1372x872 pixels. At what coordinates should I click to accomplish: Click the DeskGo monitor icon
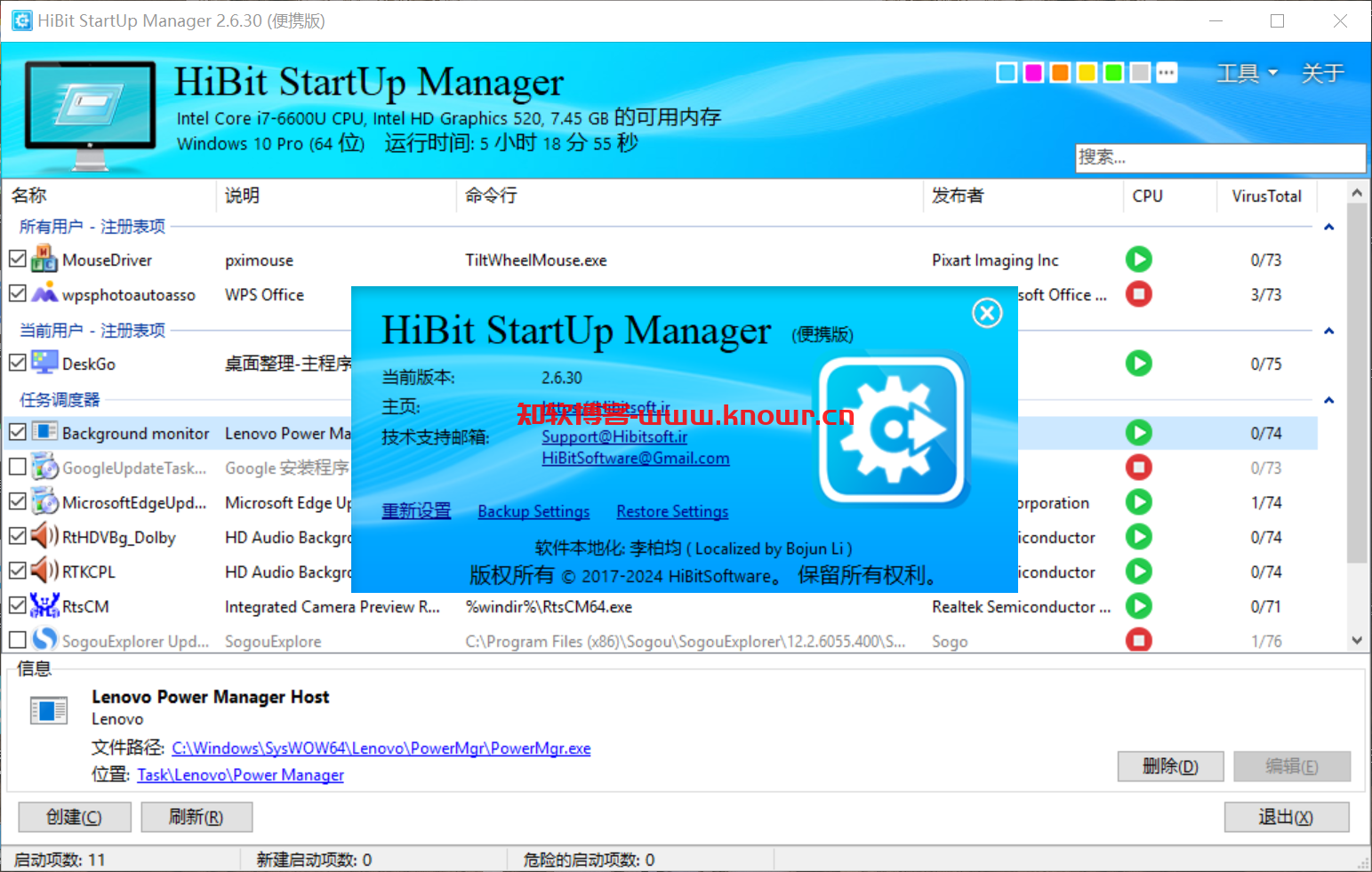(44, 363)
